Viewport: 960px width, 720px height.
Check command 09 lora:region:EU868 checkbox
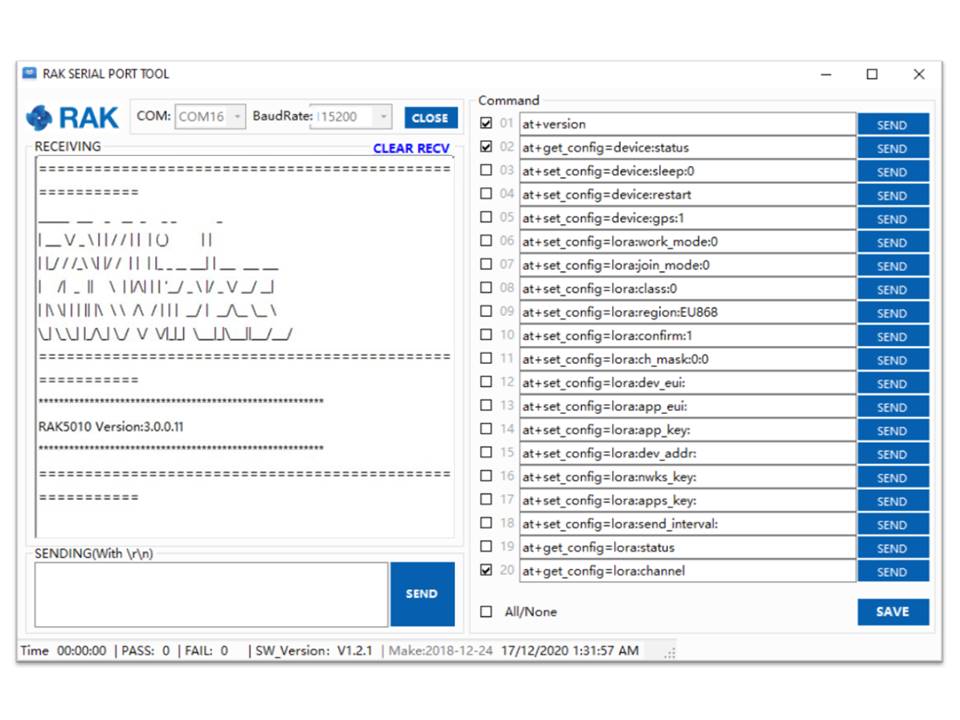point(486,311)
